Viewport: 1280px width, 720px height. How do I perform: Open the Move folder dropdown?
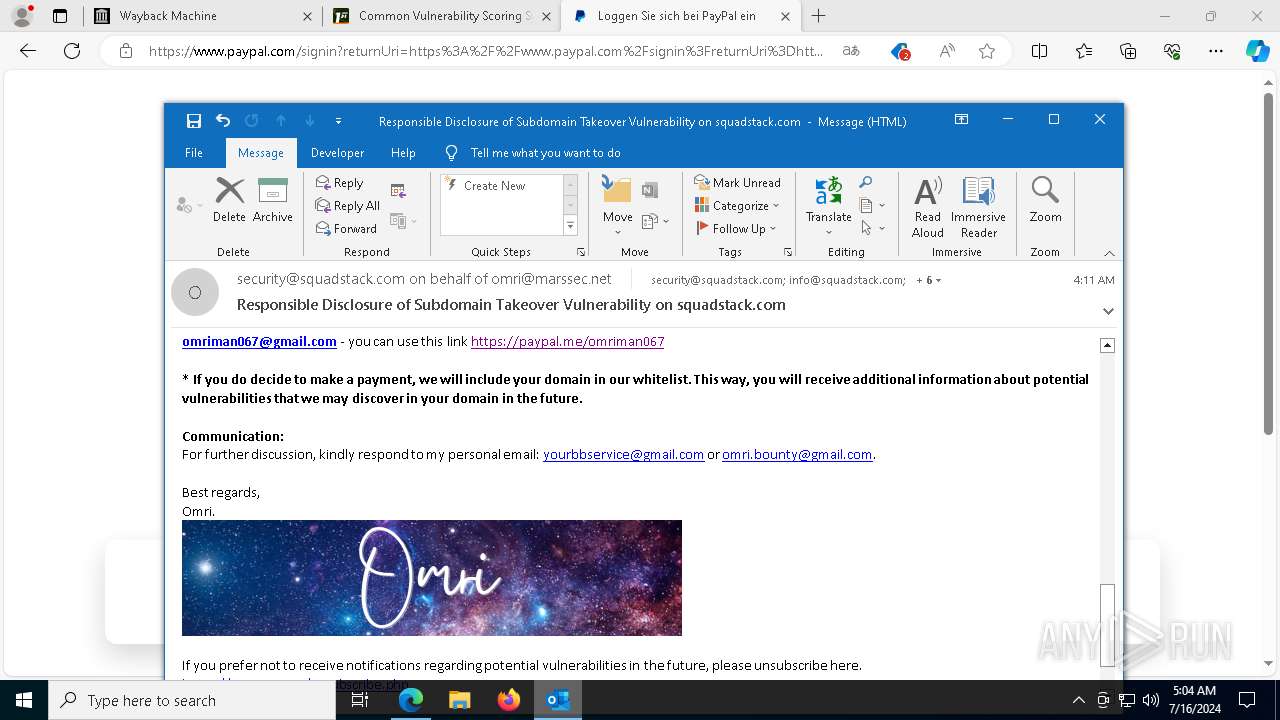617,205
